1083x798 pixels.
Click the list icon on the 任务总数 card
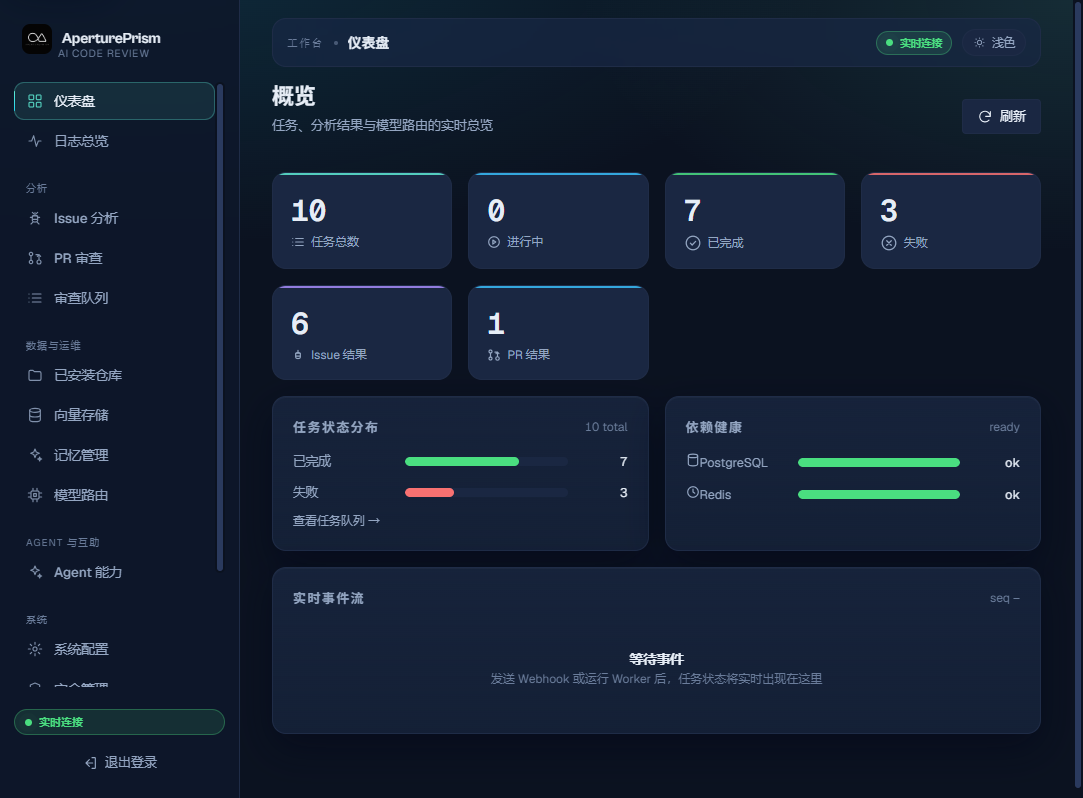pos(298,242)
